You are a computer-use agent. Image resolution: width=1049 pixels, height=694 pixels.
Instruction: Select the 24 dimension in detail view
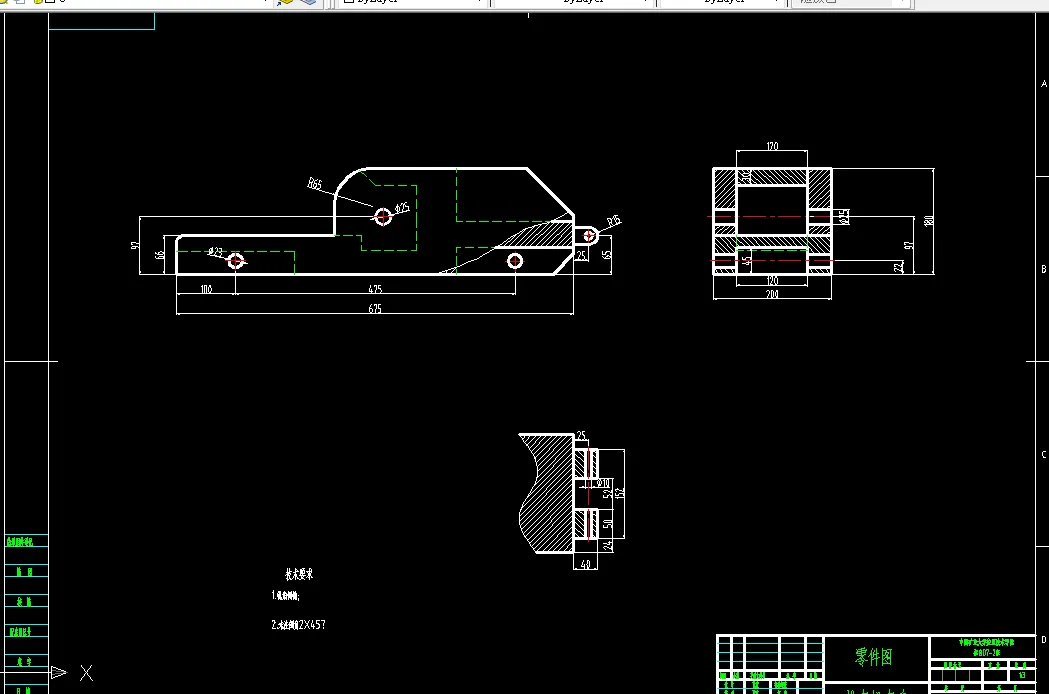pyautogui.click(x=607, y=546)
